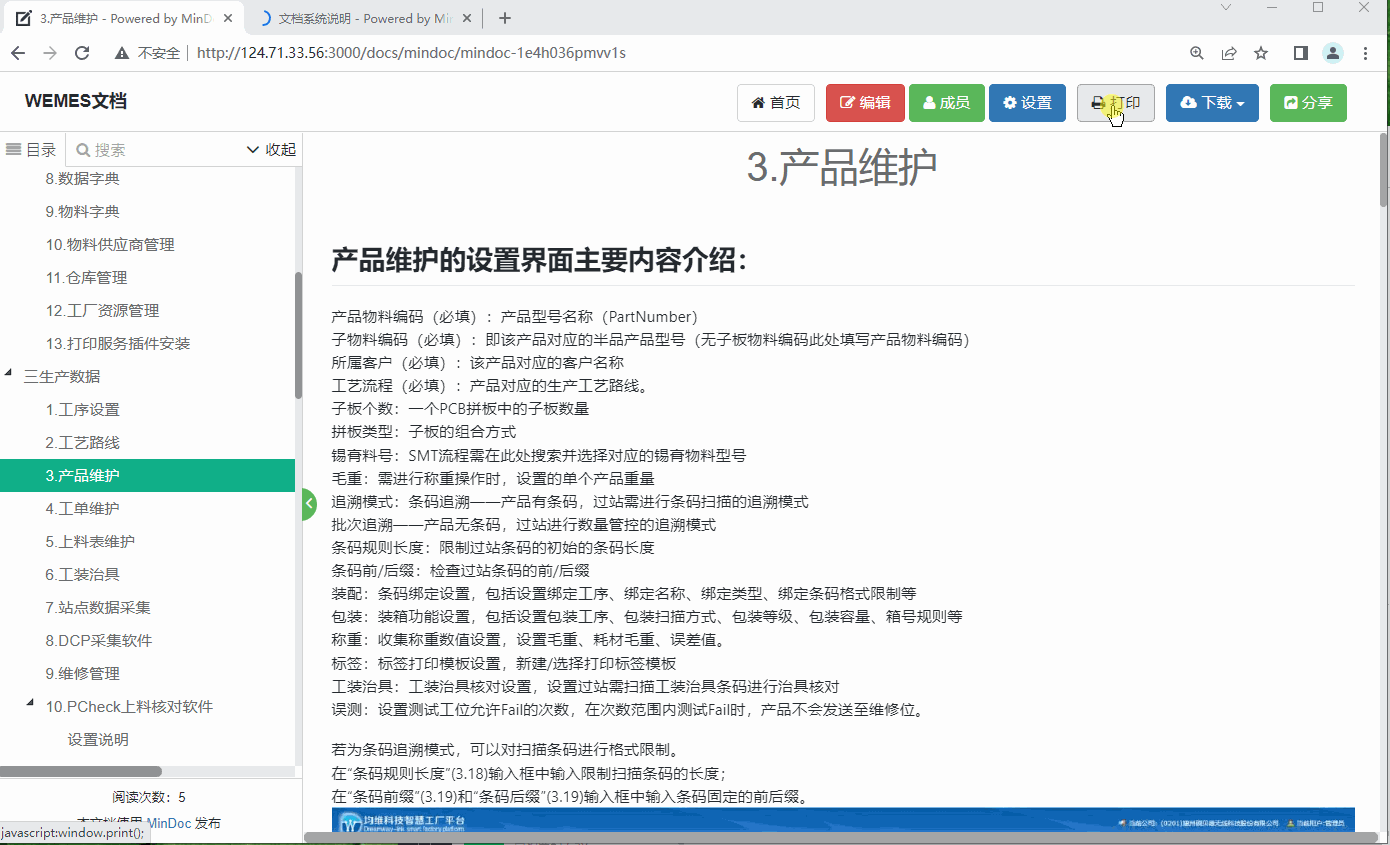Collapse the 三生产数据 tree node
This screenshot has height=845, width=1390.
click(x=9, y=374)
